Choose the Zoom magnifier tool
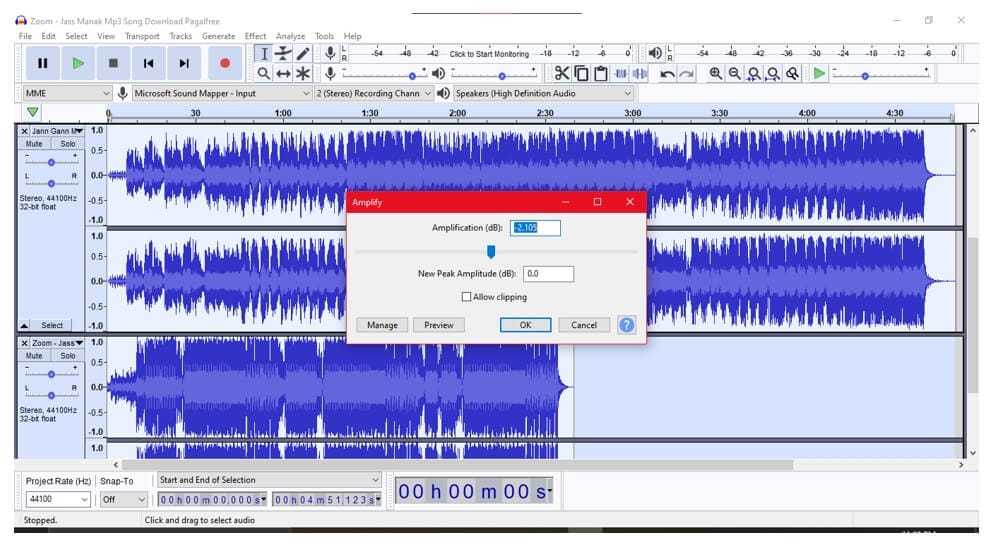This screenshot has width=1001, height=540. pyautogui.click(x=263, y=73)
